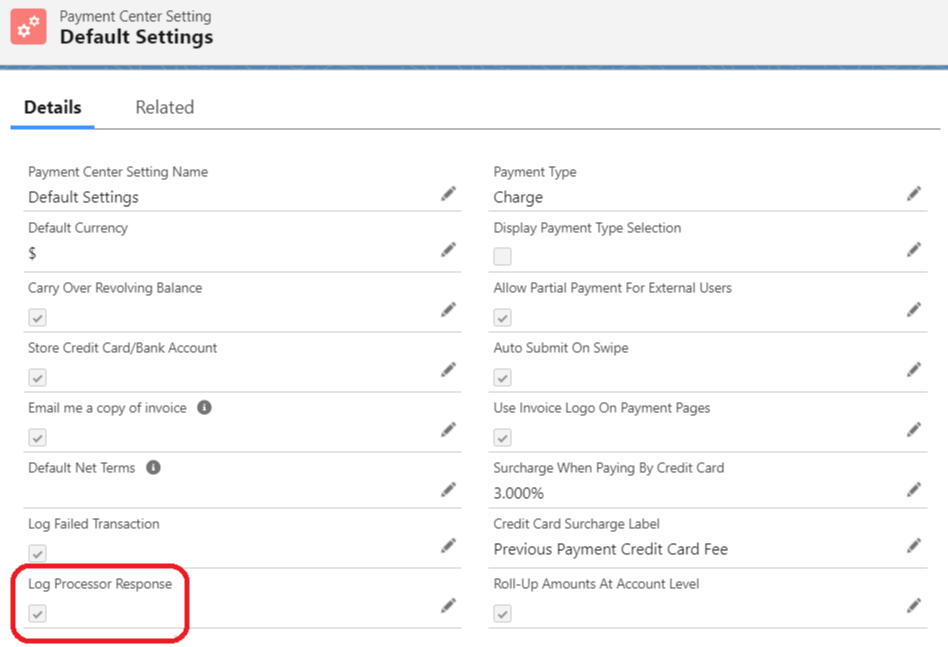Click info icon next to Default Net Terms
Image resolution: width=948 pixels, height=647 pixels.
[x=154, y=467]
